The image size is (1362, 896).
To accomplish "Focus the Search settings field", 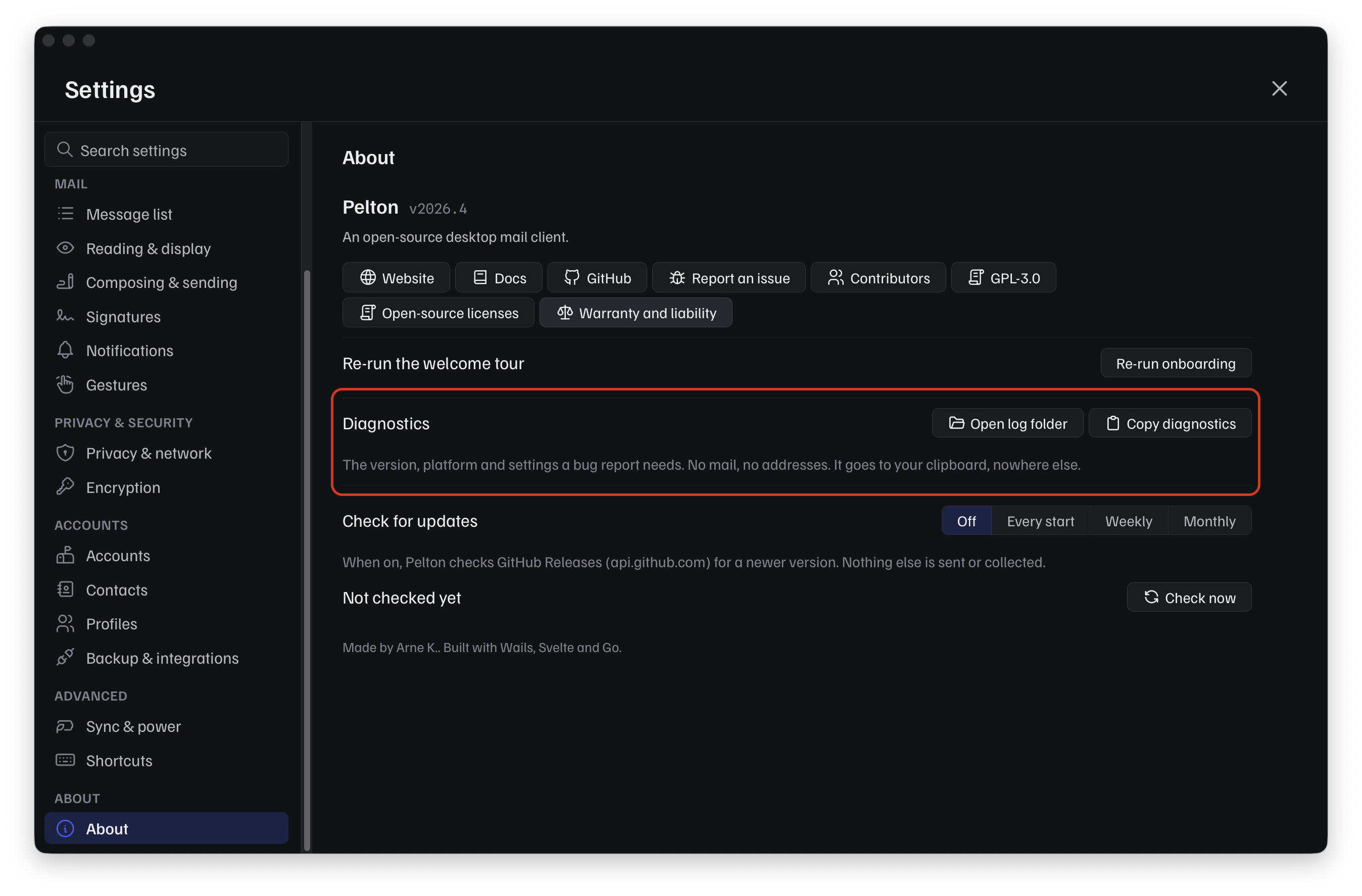I will [166, 150].
